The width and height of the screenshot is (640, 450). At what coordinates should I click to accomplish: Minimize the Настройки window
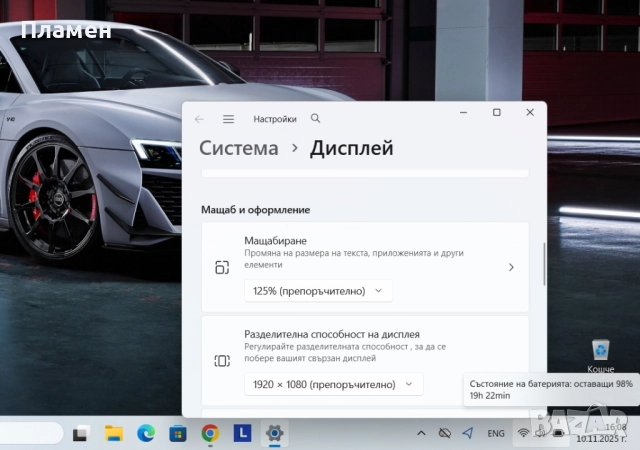click(463, 112)
